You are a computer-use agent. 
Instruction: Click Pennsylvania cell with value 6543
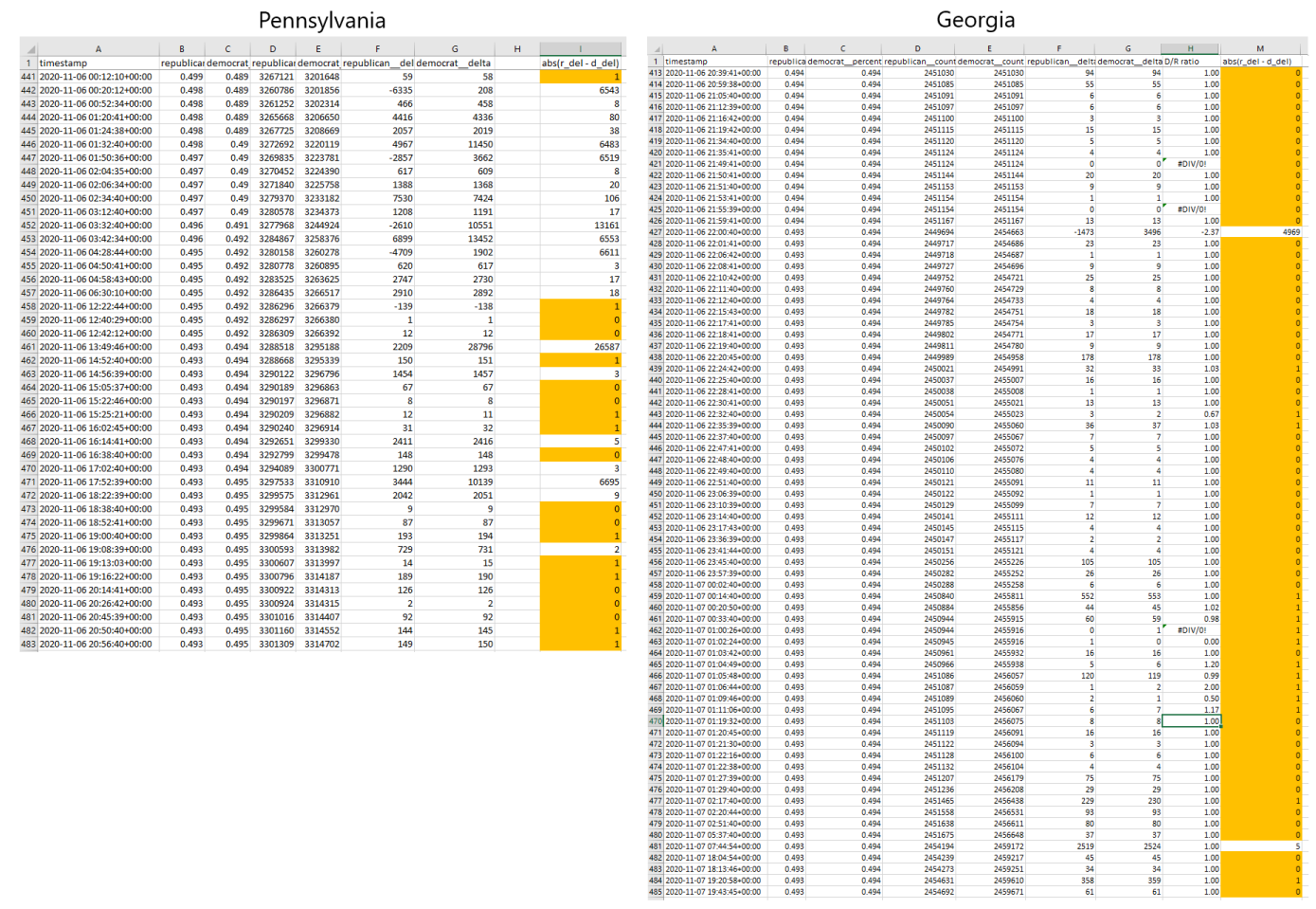click(581, 91)
